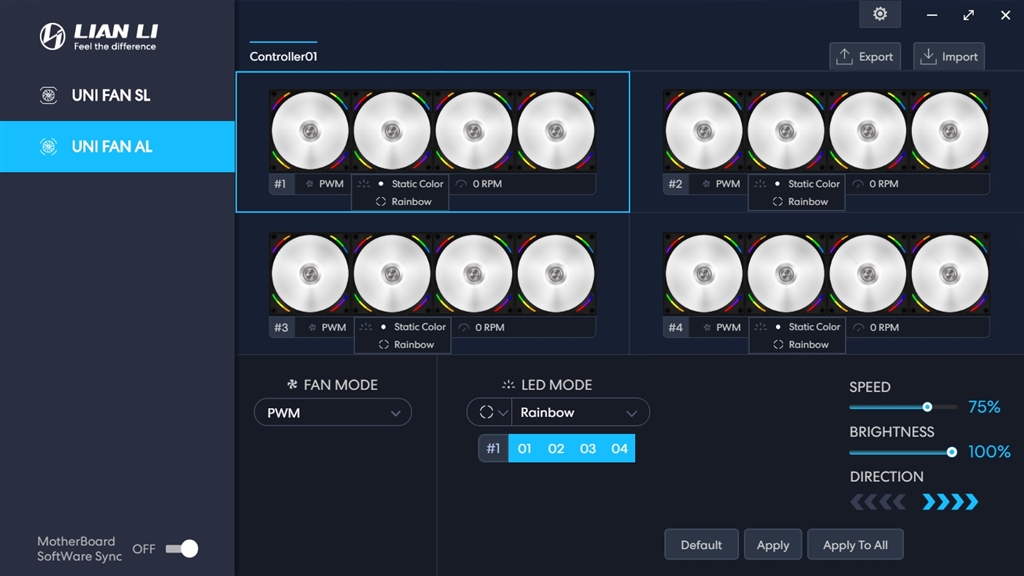
Task: Click Static Color label in group #3
Action: [x=420, y=327]
